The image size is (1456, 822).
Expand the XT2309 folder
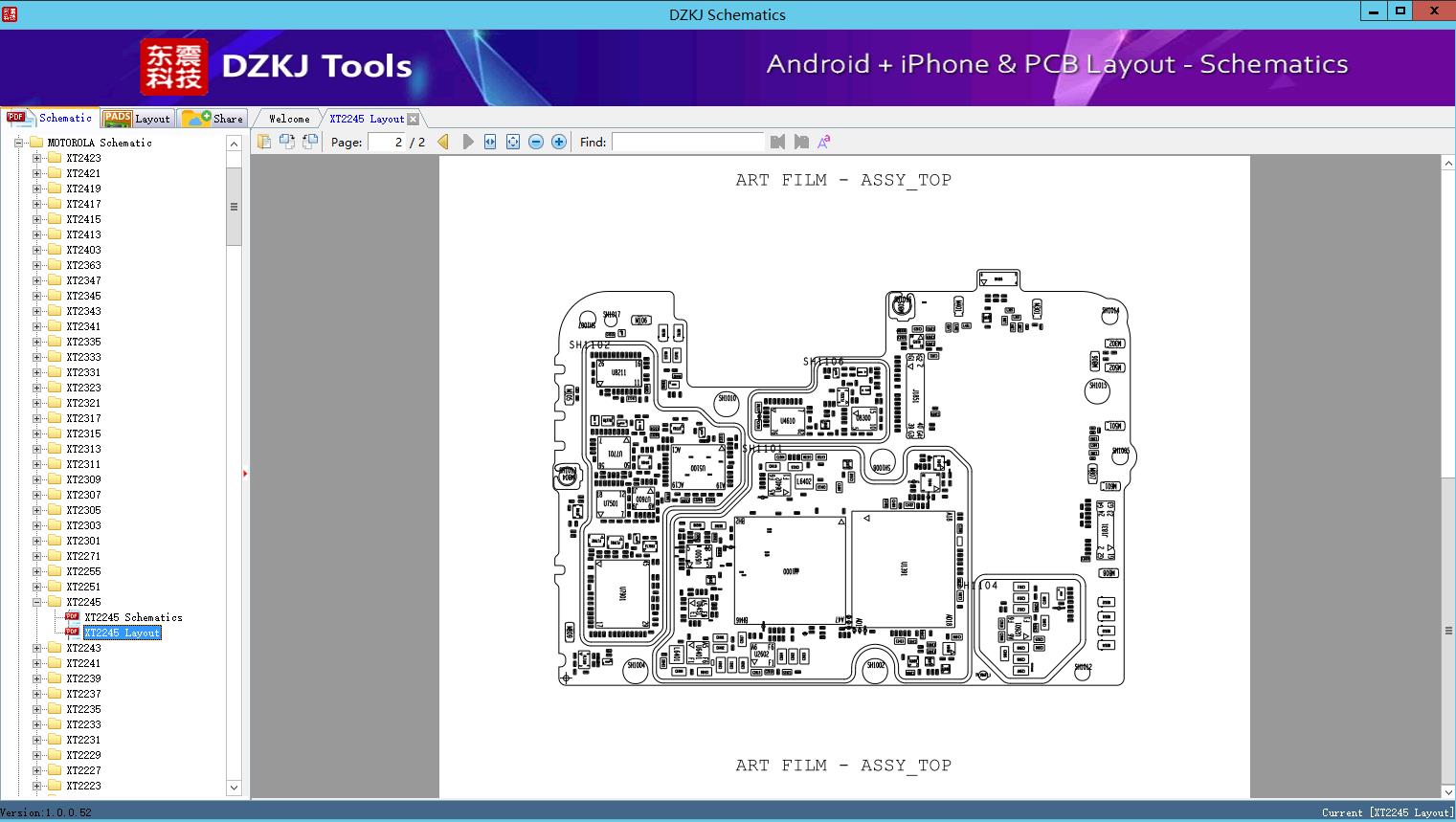click(x=36, y=479)
